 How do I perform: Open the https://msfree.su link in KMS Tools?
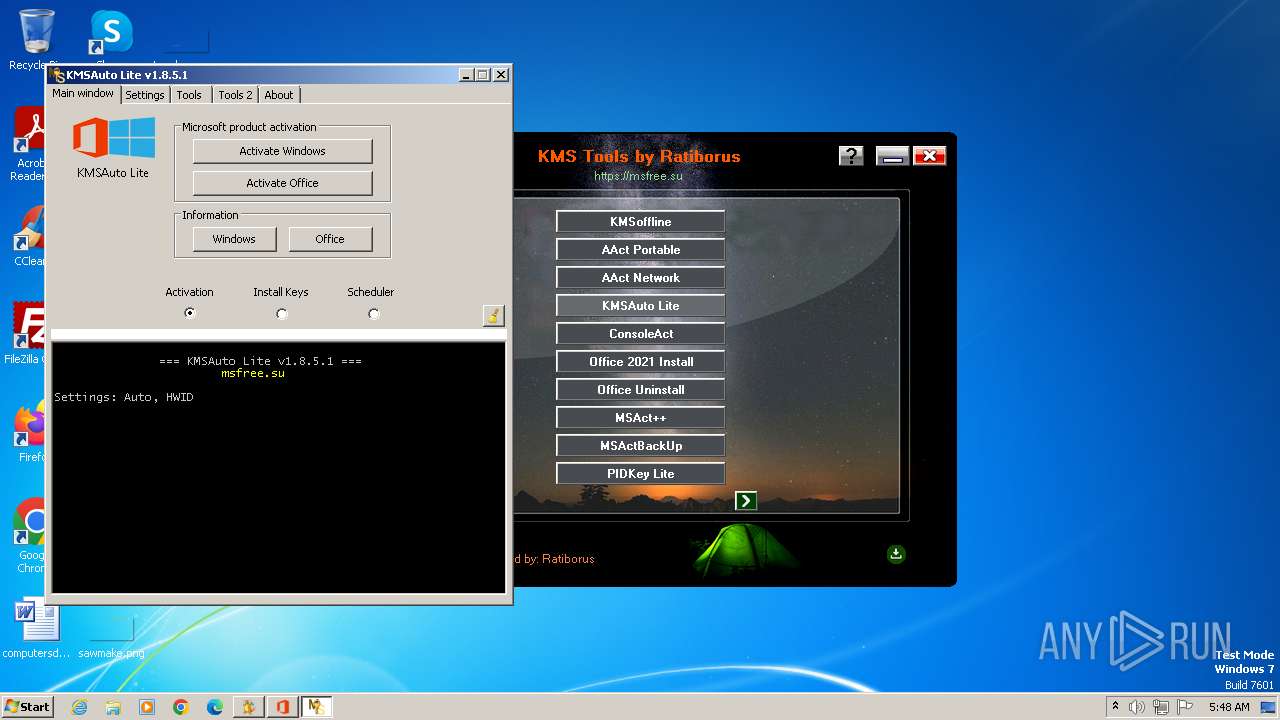[x=638, y=176]
